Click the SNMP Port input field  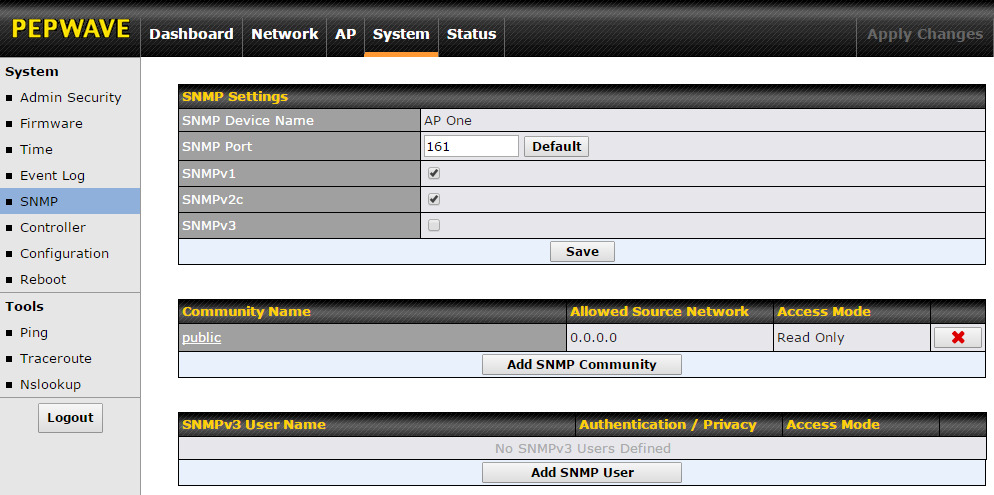(471, 146)
